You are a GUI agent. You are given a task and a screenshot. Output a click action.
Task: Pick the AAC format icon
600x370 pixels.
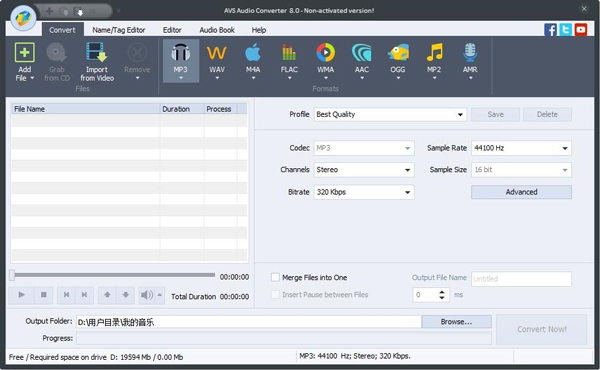tap(361, 52)
